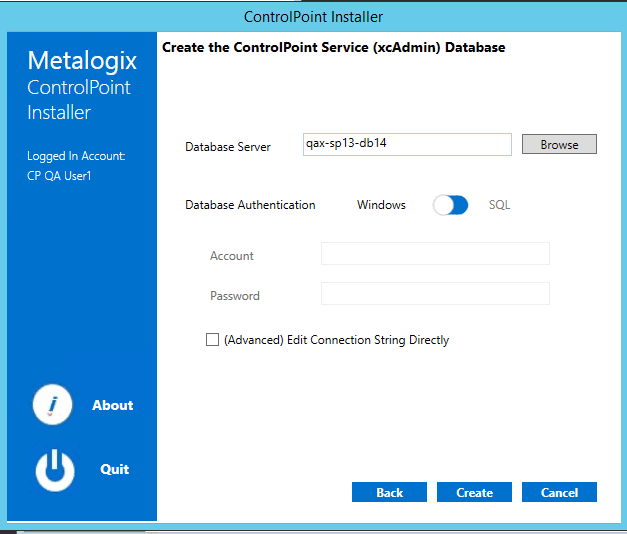Click the Advanced Edit Connection String label text

pyautogui.click(x=336, y=340)
